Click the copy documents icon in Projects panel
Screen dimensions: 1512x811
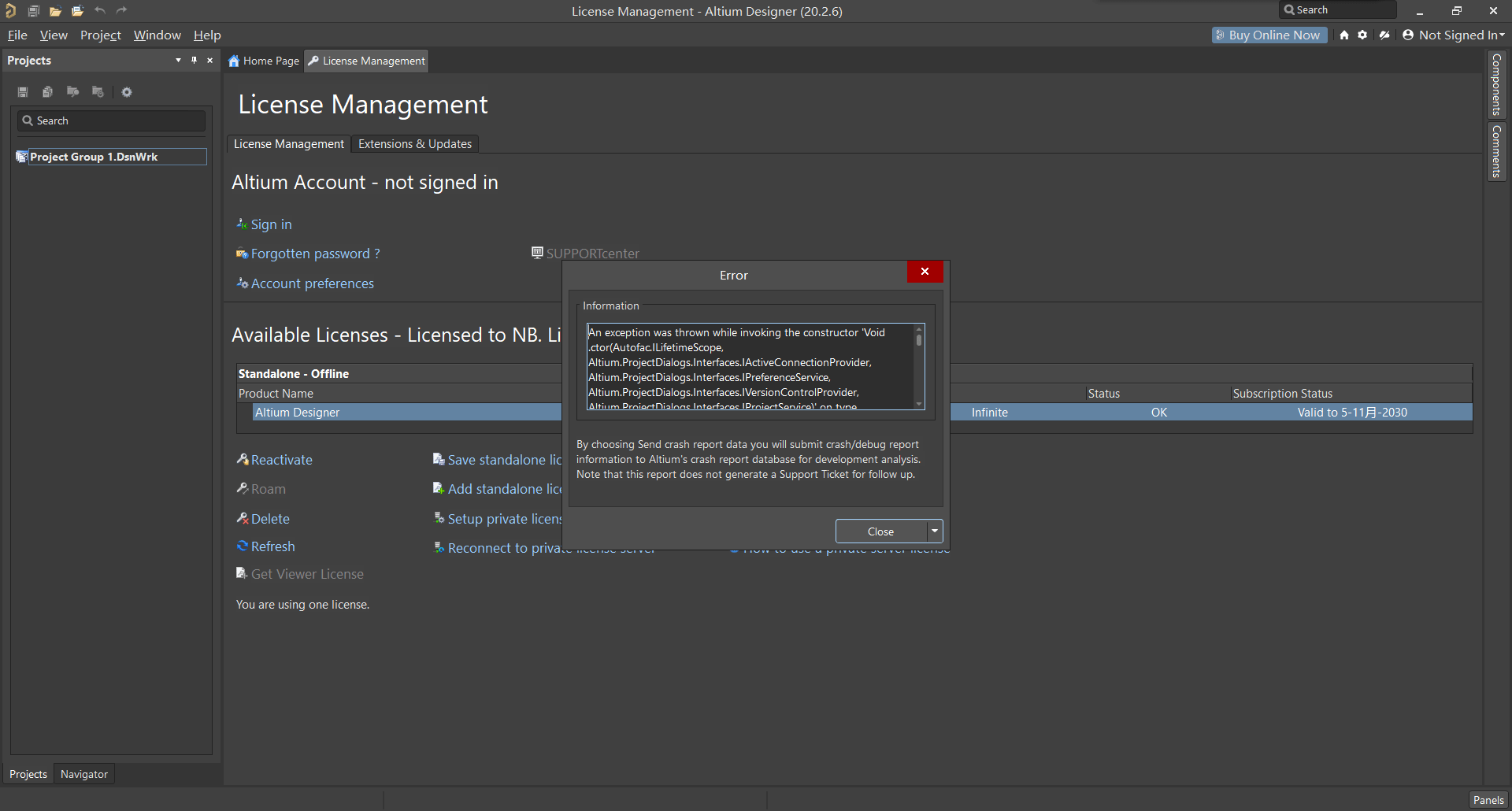pyautogui.click(x=47, y=92)
